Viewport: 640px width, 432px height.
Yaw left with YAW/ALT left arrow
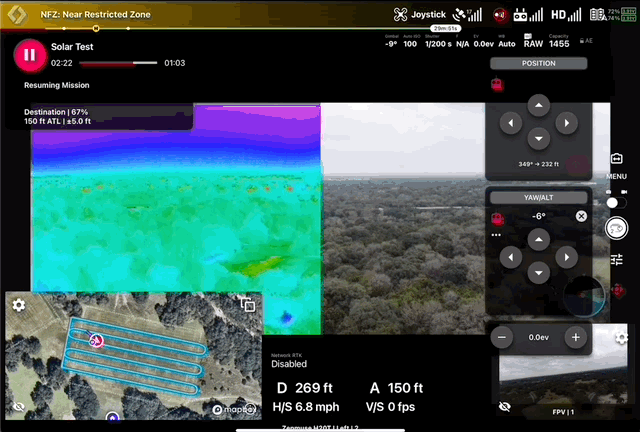pyautogui.click(x=511, y=257)
